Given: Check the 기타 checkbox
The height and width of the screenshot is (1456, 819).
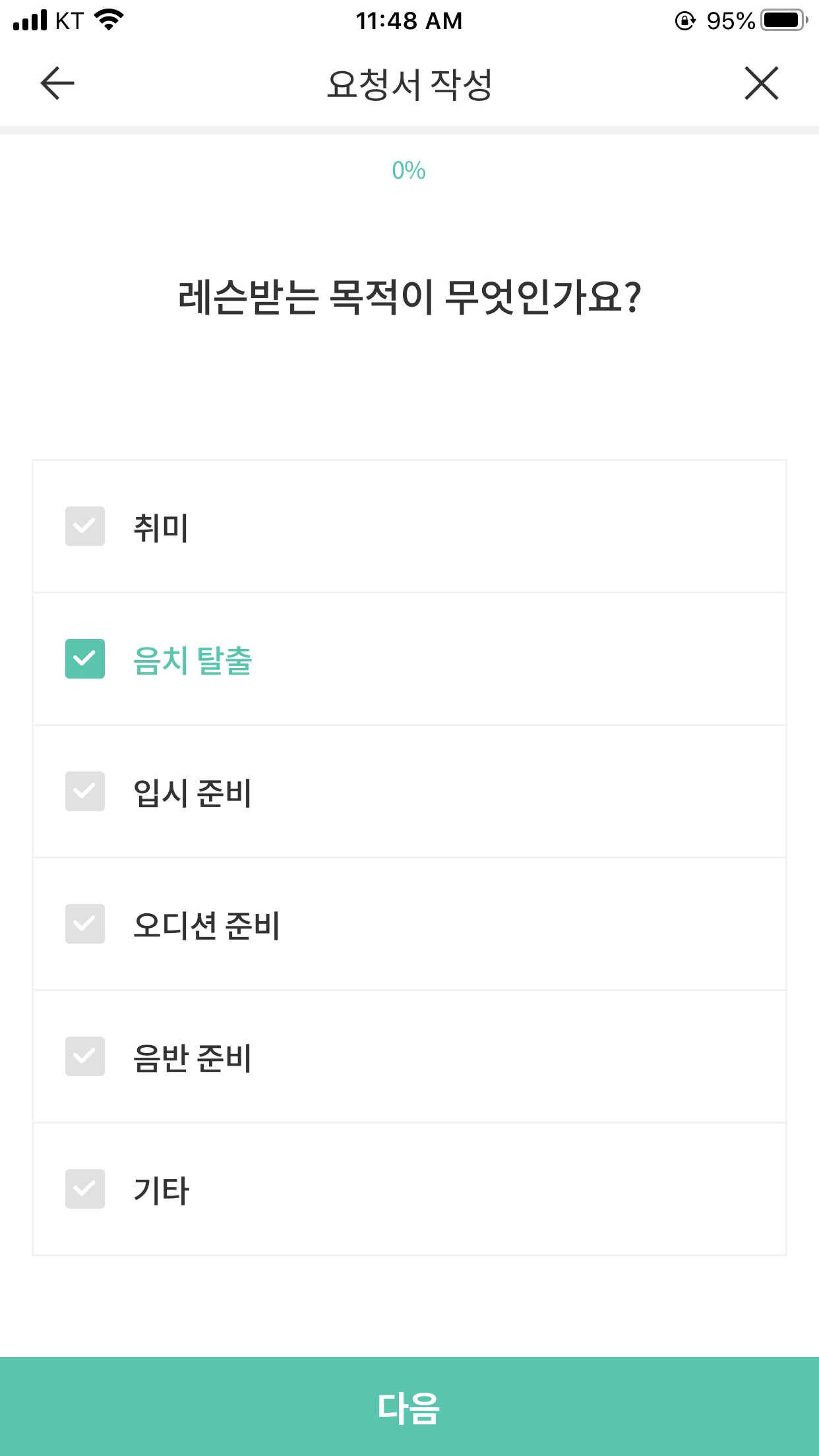Looking at the screenshot, I should 85,1189.
